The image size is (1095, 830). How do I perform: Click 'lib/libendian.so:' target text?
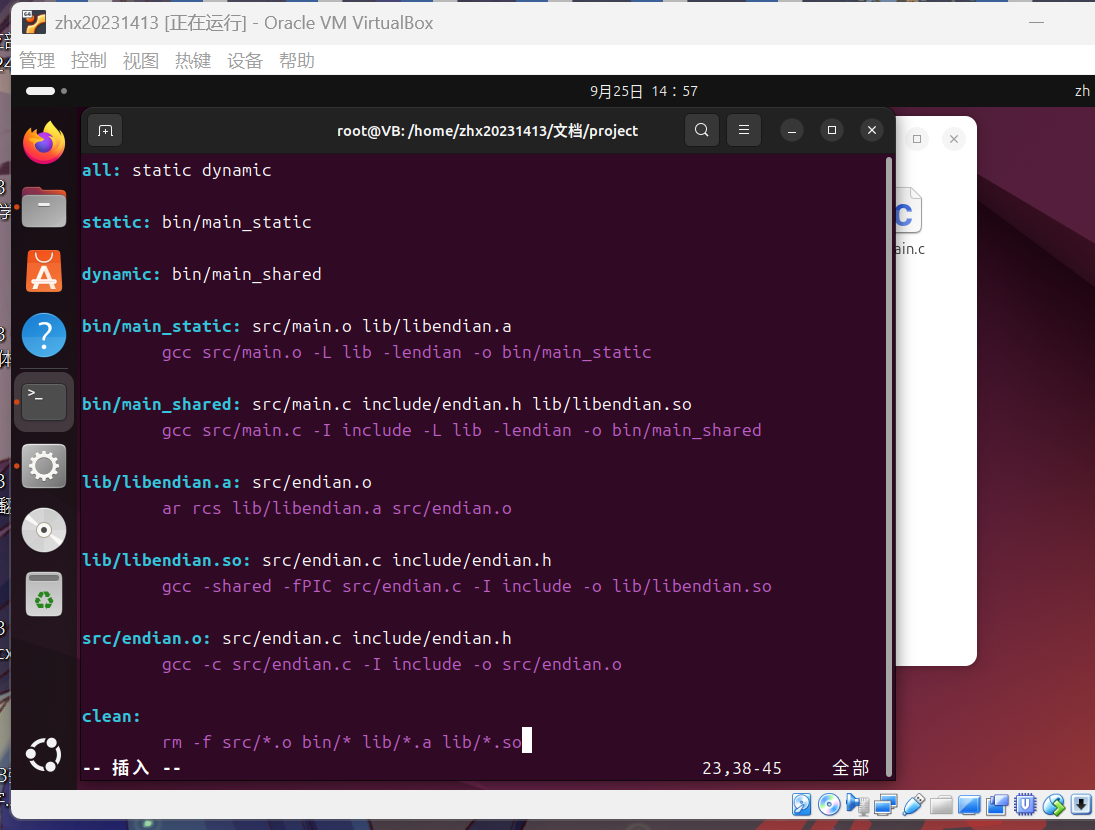pos(166,561)
